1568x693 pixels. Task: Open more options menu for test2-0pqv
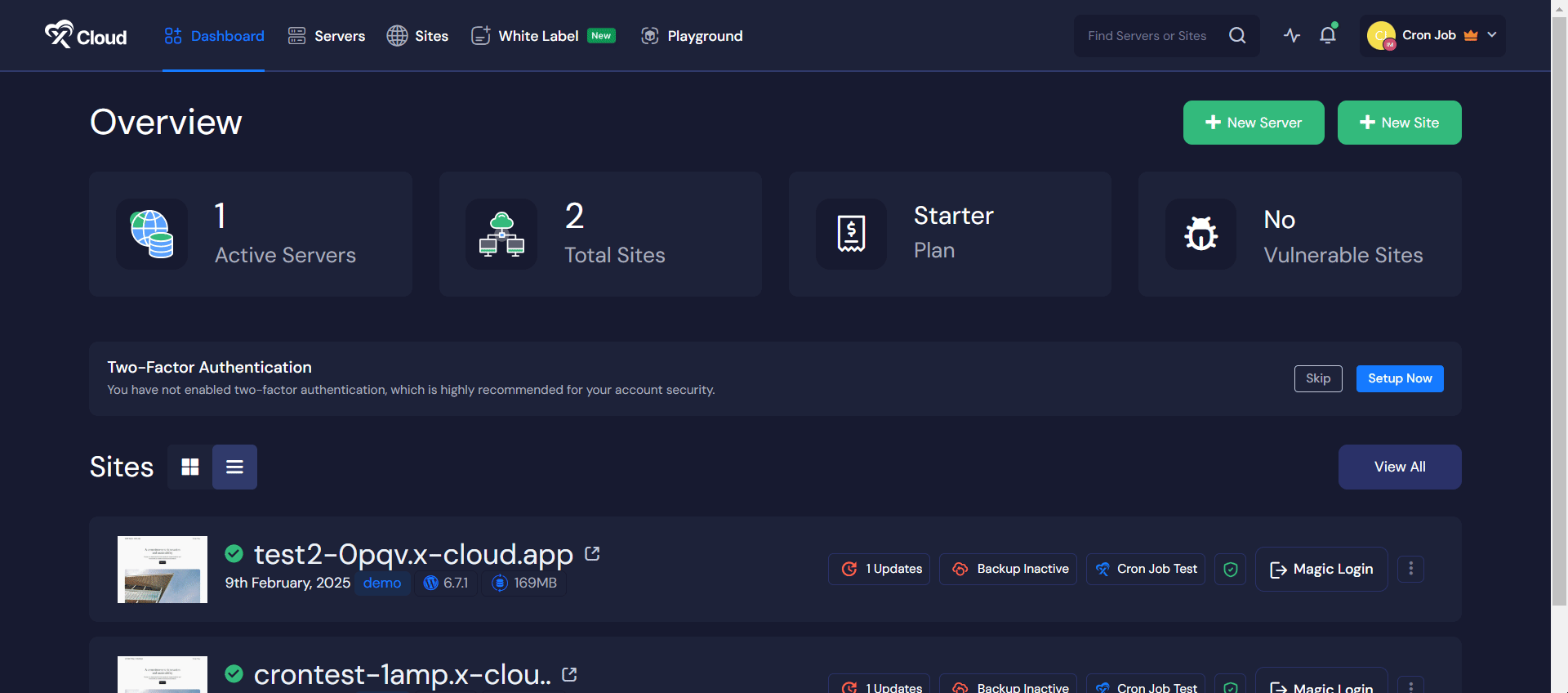1410,569
